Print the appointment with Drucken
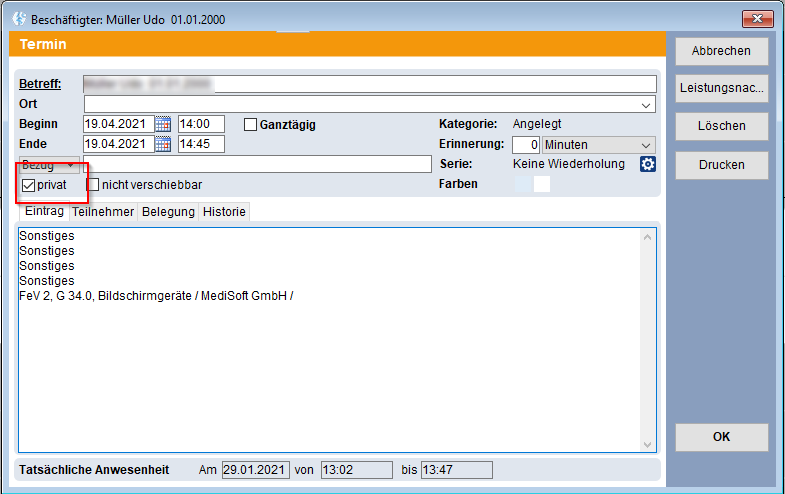 [721, 165]
